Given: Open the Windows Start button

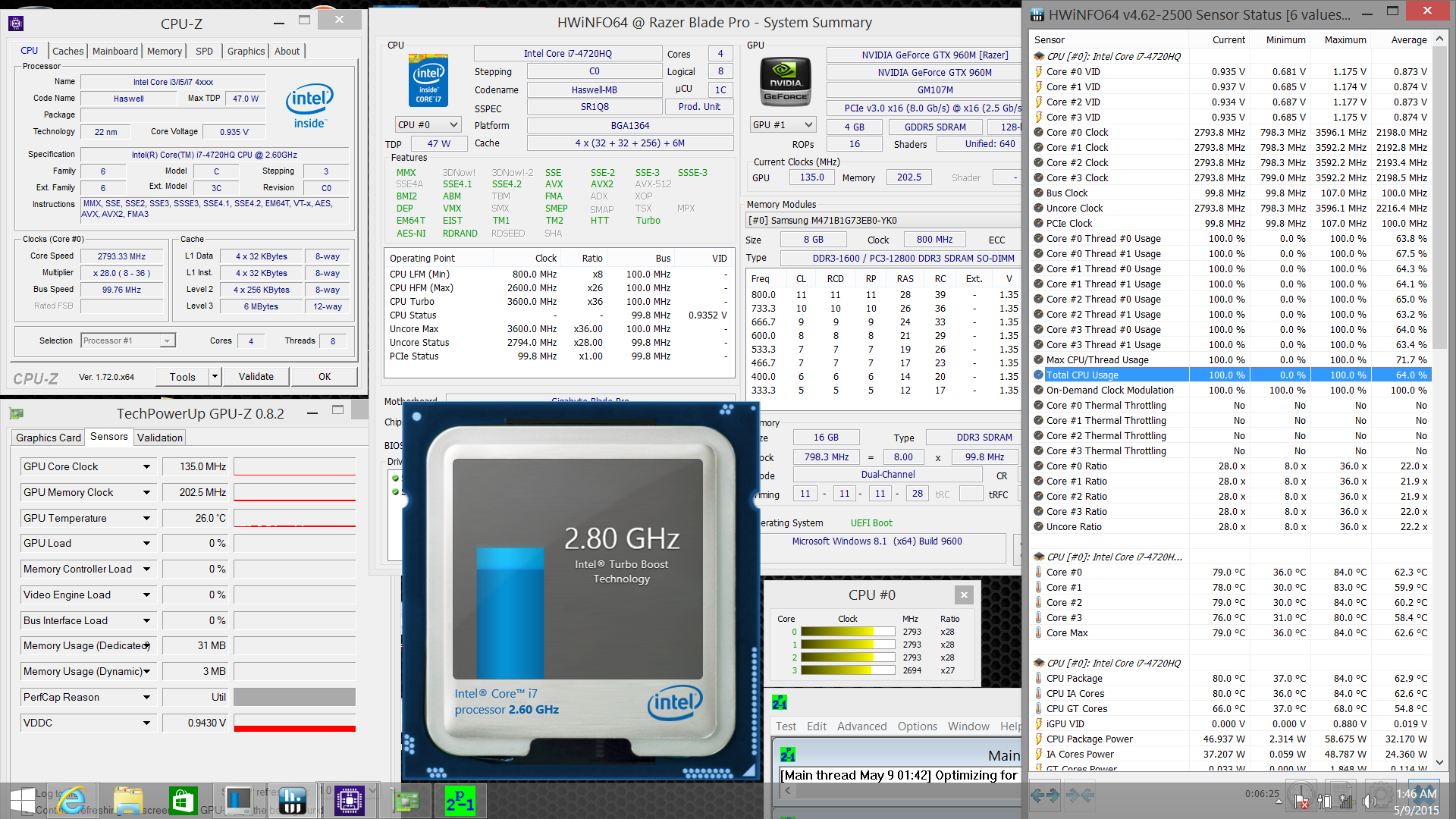Looking at the screenshot, I should tap(23, 801).
